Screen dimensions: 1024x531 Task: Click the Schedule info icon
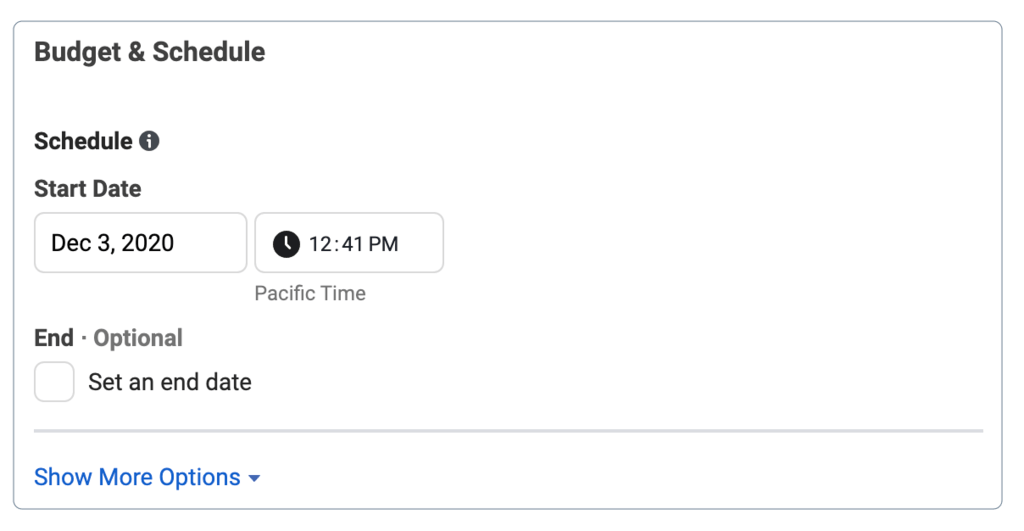coord(149,141)
